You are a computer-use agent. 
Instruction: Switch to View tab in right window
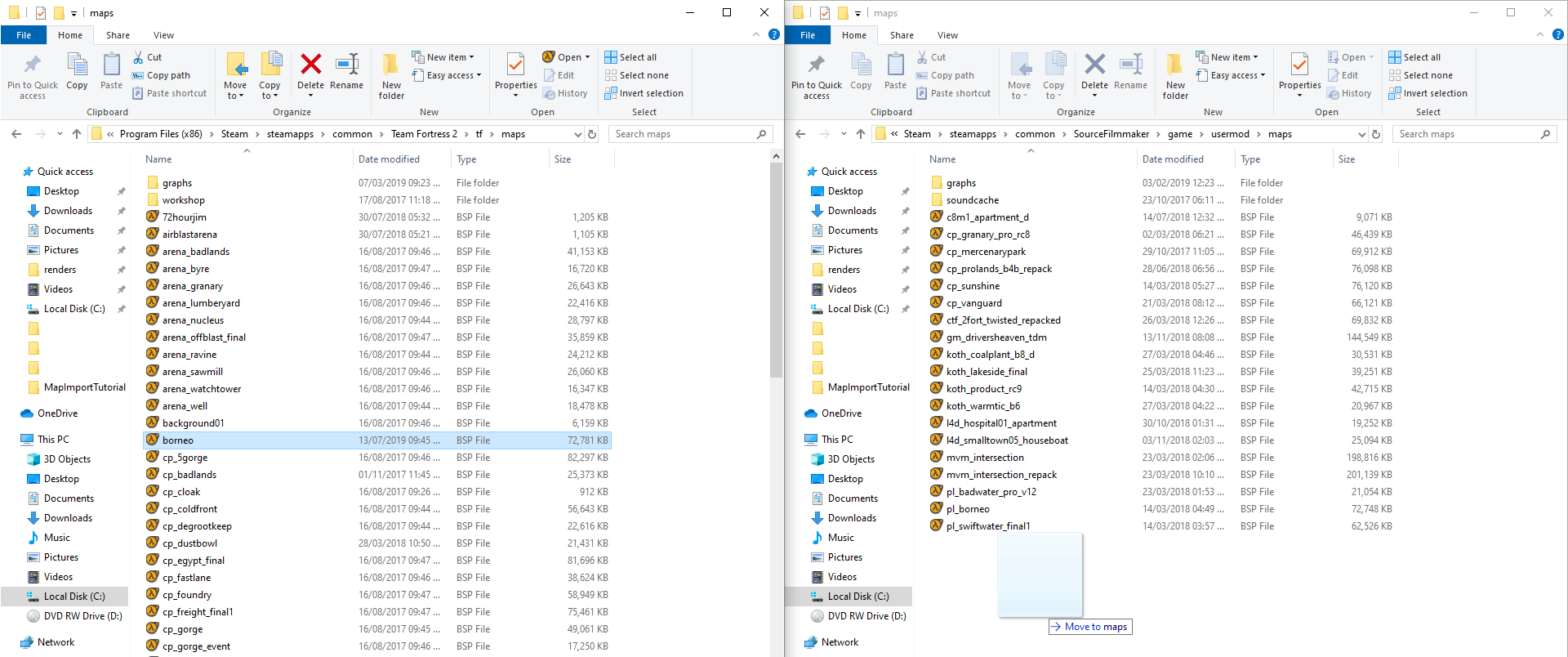point(947,35)
